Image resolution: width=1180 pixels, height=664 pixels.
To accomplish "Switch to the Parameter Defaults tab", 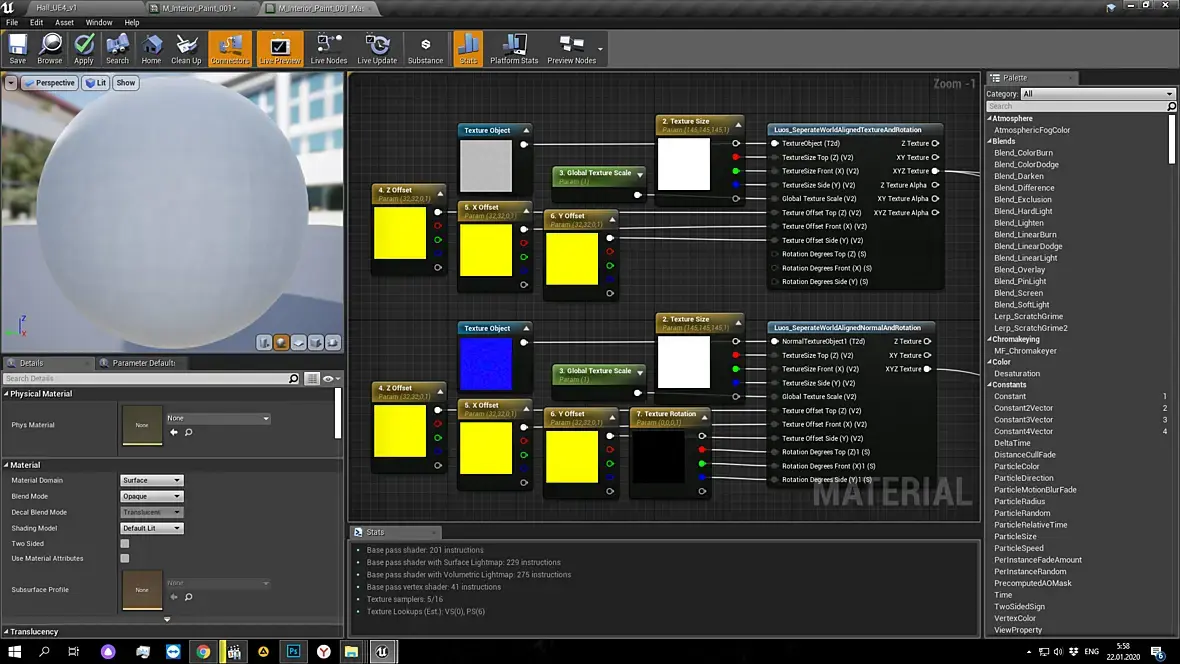I will coord(144,363).
